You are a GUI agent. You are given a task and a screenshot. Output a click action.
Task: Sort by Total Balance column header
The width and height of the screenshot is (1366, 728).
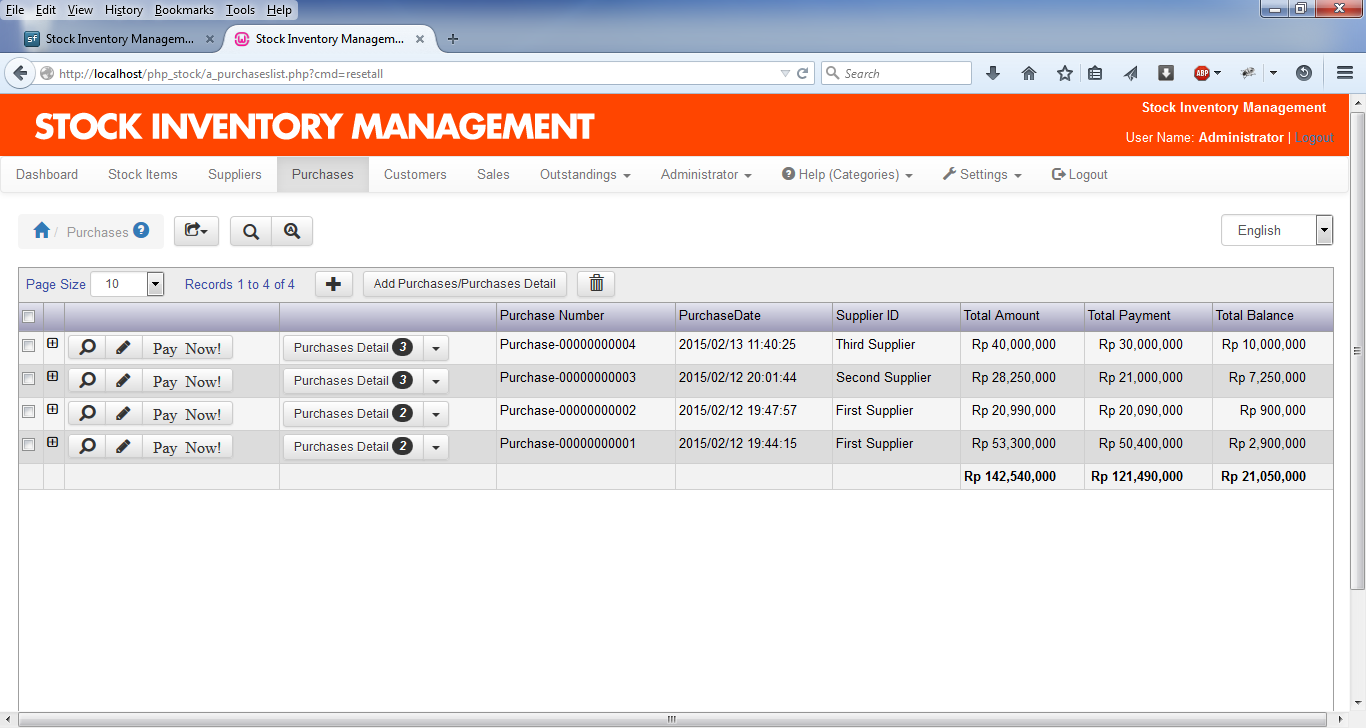click(1254, 315)
